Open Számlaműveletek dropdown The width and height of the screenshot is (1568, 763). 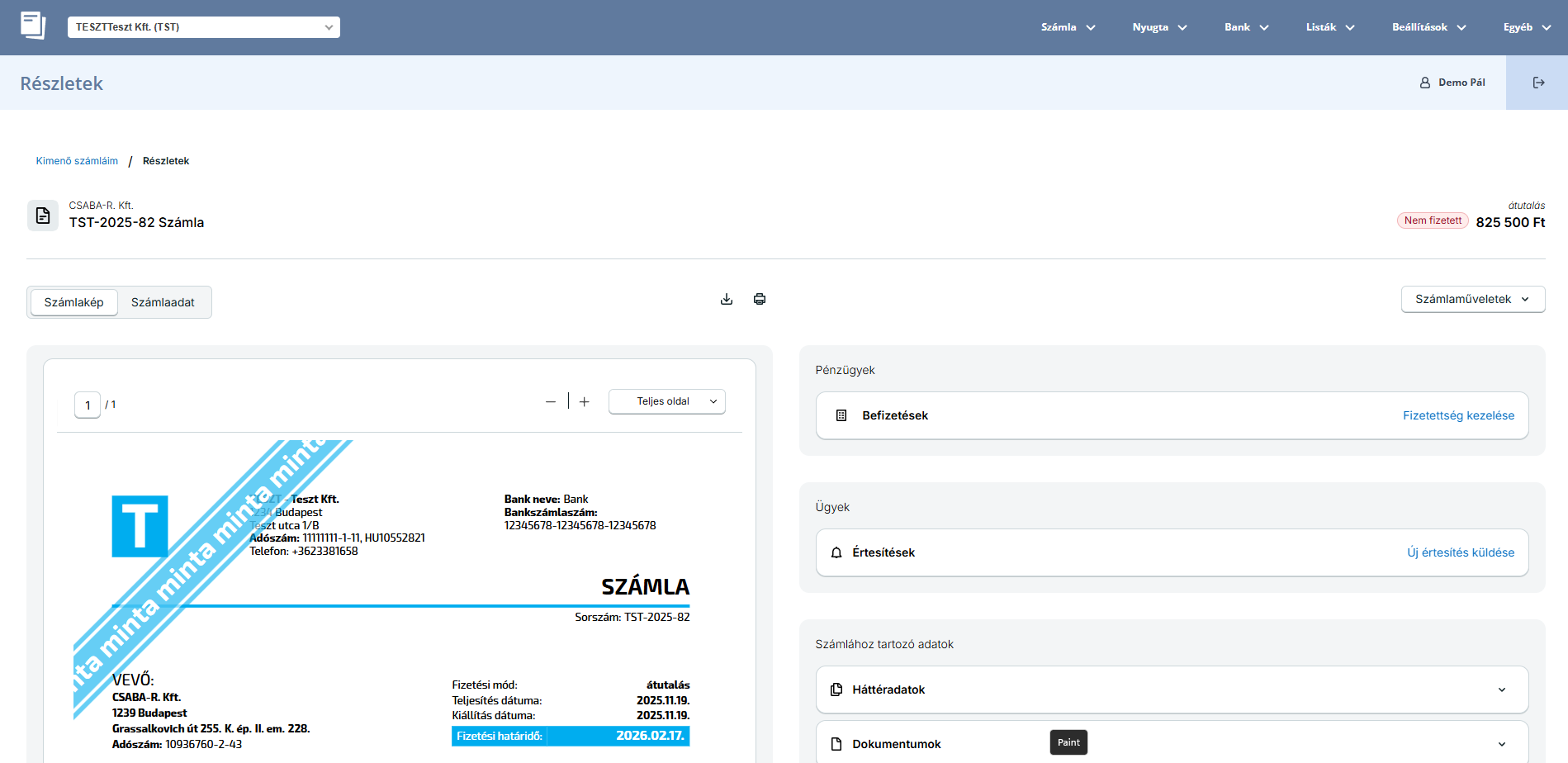1472,299
